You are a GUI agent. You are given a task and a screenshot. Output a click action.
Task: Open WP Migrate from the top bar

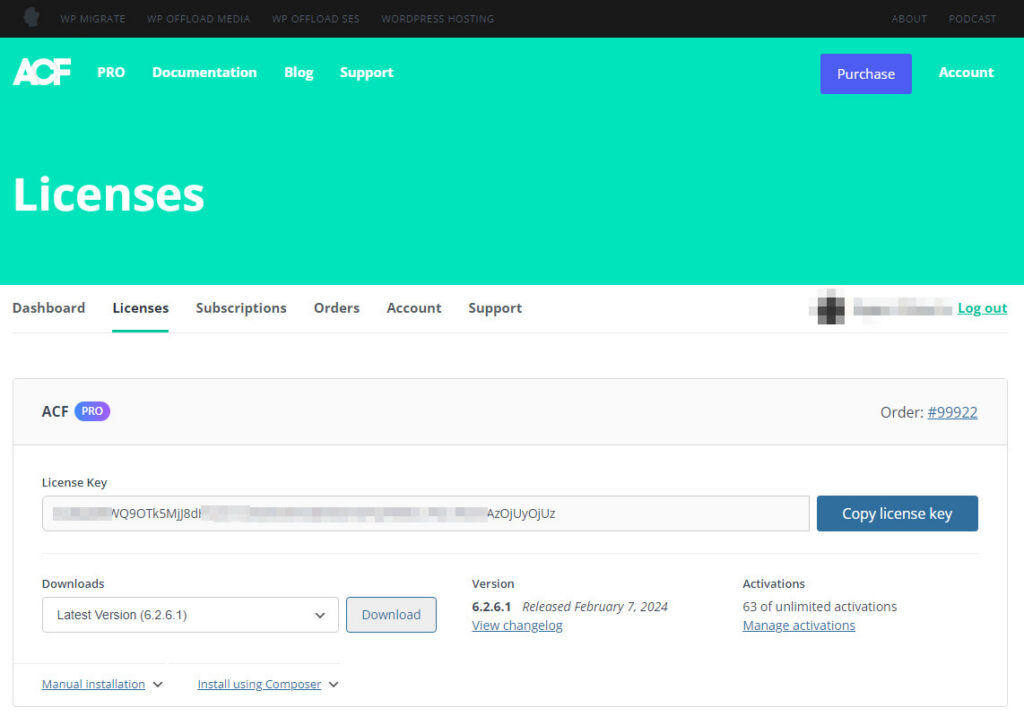(93, 18)
